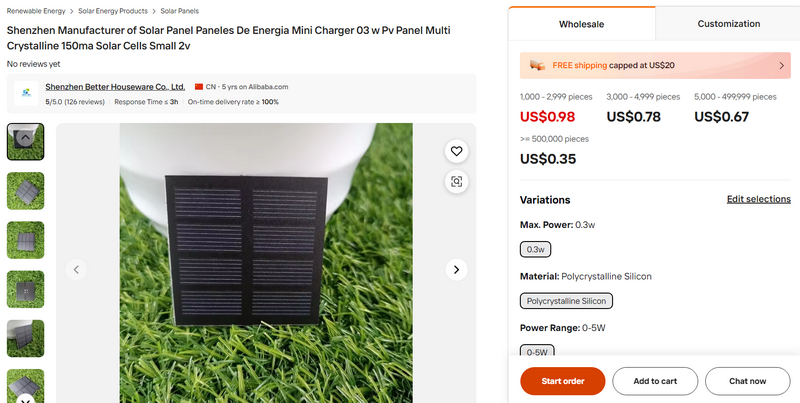This screenshot has width=800, height=403.
Task: Click the heart favorite icon
Action: coord(456,151)
